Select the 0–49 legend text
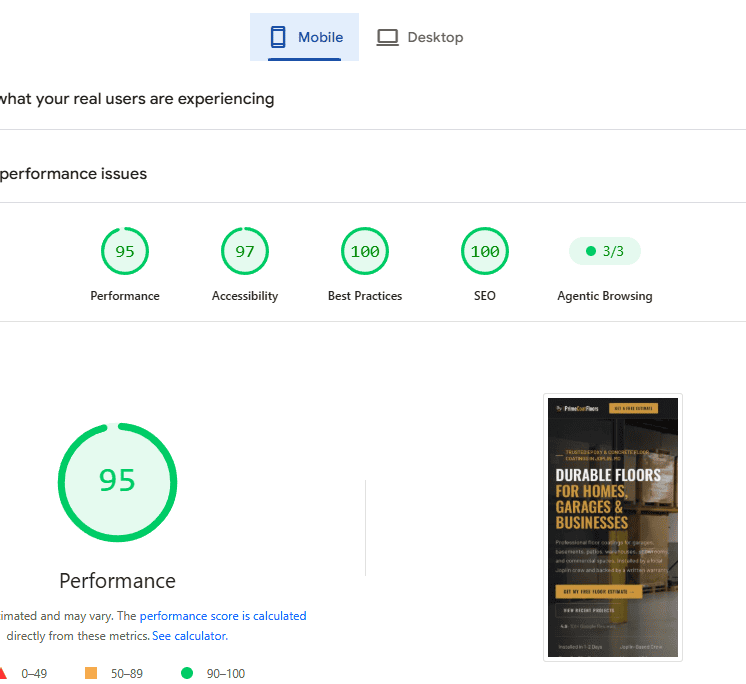Image resolution: width=746 pixels, height=684 pixels. (x=34, y=674)
